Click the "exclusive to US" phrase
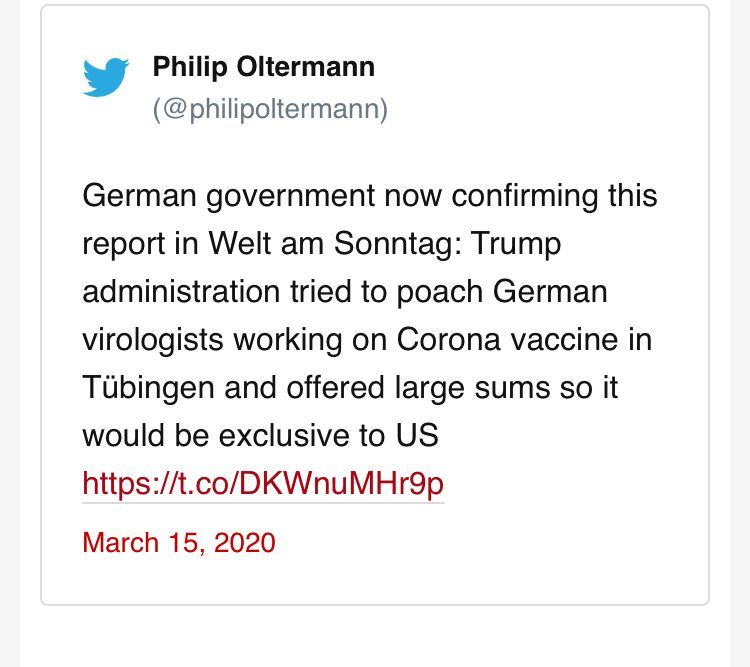The image size is (750, 667). pos(329,435)
